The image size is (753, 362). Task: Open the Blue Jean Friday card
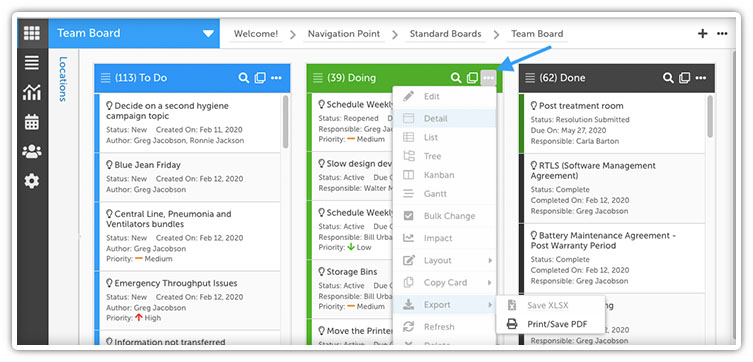188,177
